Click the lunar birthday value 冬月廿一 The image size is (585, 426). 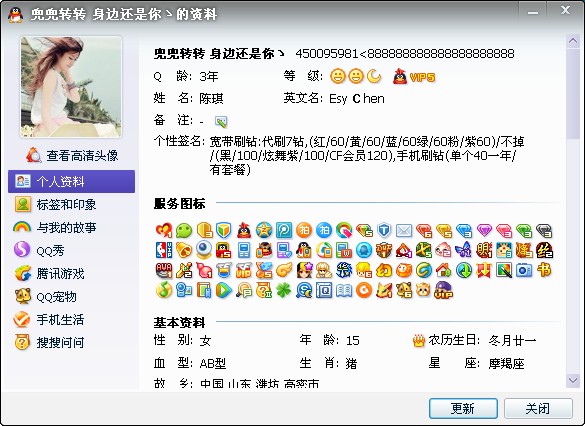pos(512,340)
